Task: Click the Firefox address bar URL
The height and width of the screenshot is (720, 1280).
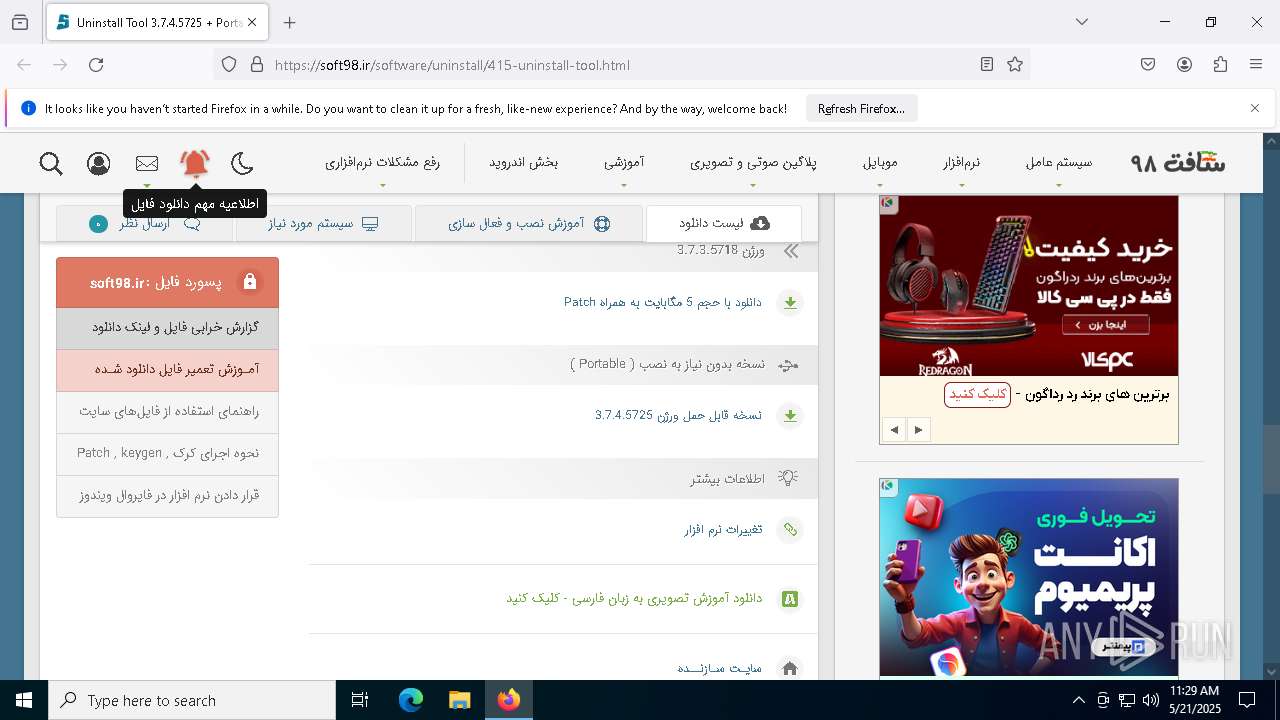Action: [452, 65]
